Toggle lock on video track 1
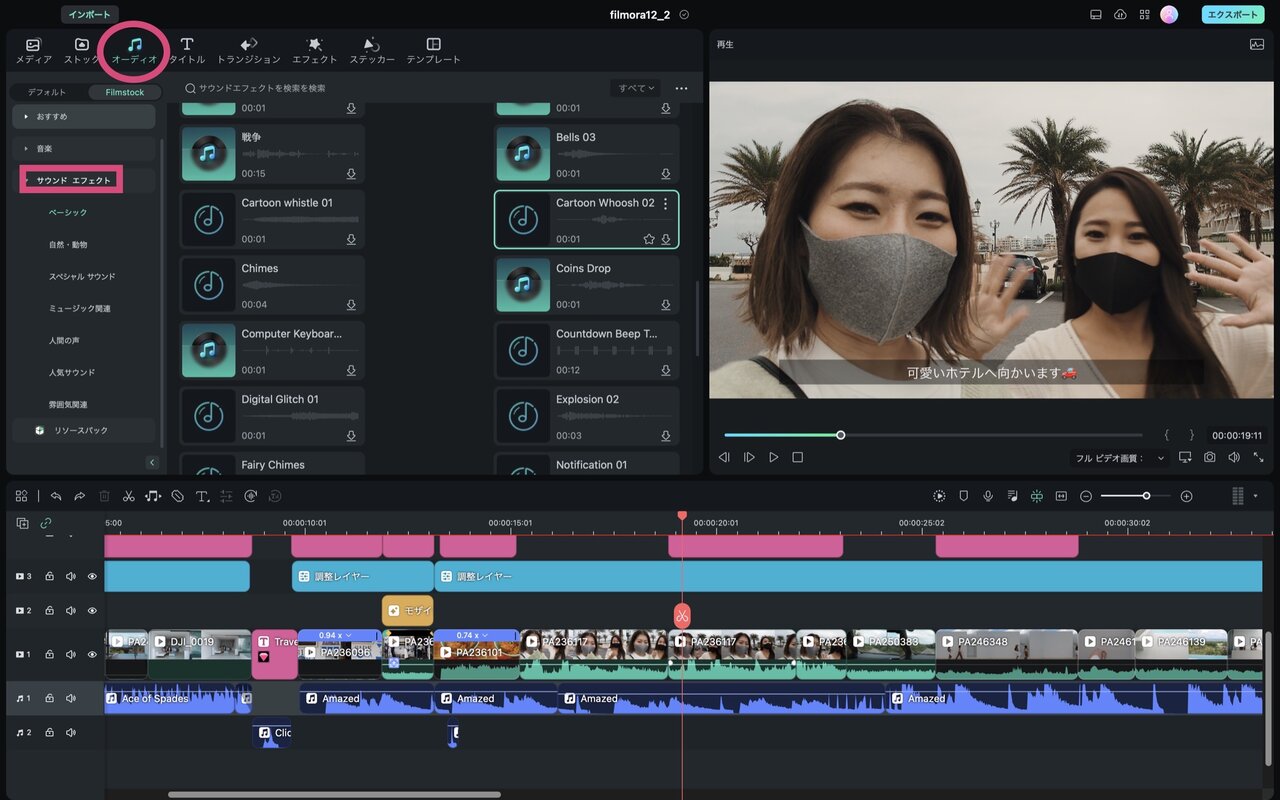Screen dimensions: 1280x800 (49, 654)
